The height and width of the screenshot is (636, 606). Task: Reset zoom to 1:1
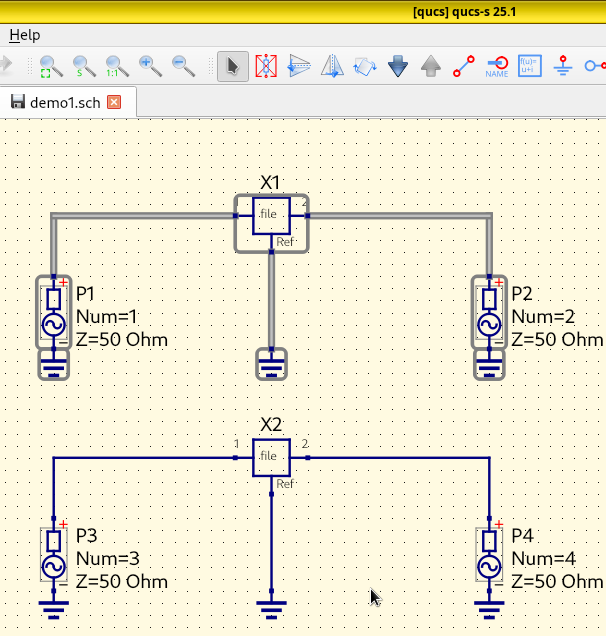117,67
